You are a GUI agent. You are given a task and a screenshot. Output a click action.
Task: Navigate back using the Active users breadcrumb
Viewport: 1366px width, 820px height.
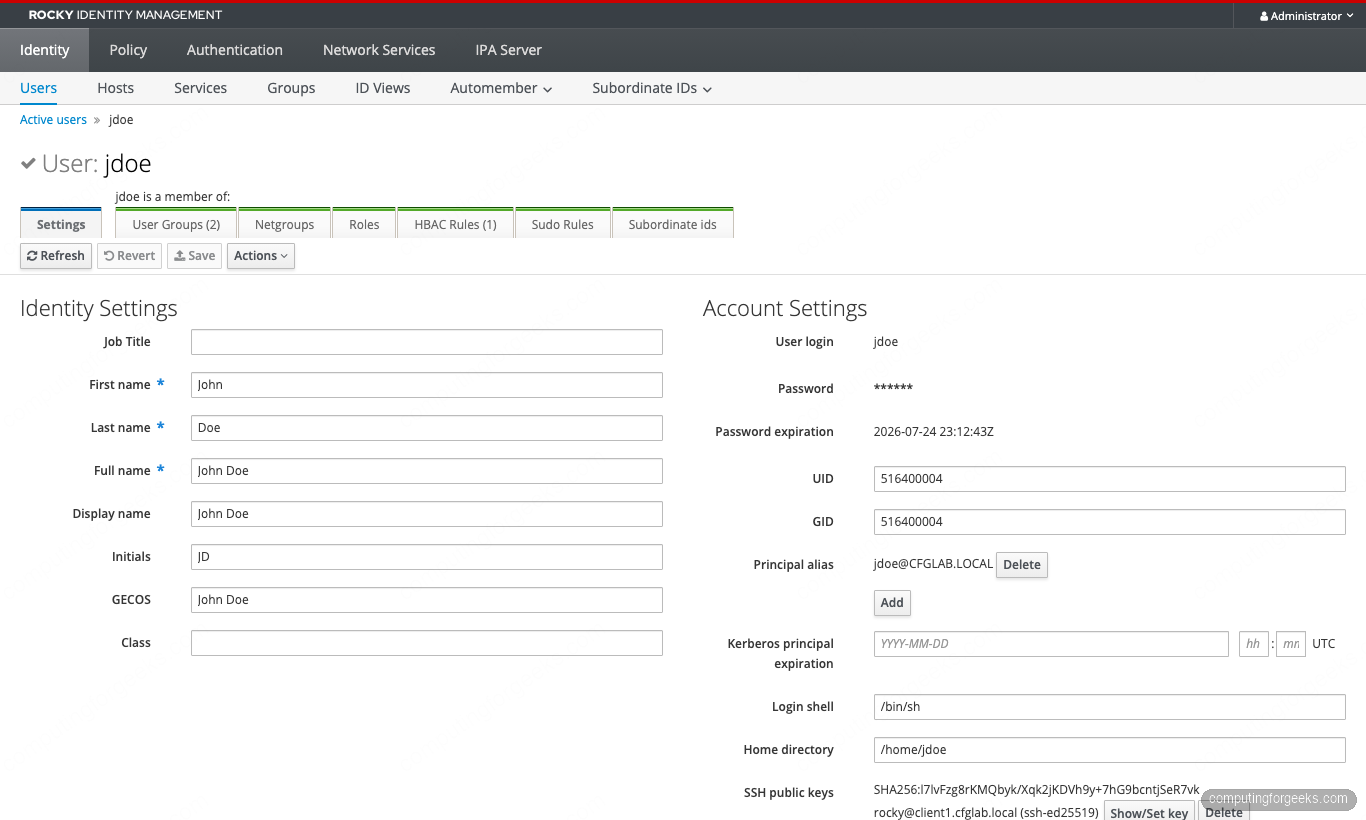[52, 119]
